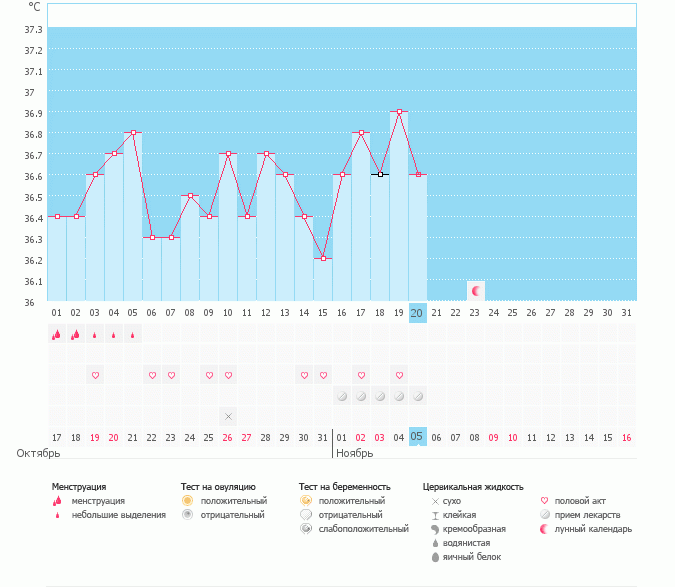The width and height of the screenshot is (675, 587).
Task: Click the lowest temperature point on day 15
Action: (323, 259)
